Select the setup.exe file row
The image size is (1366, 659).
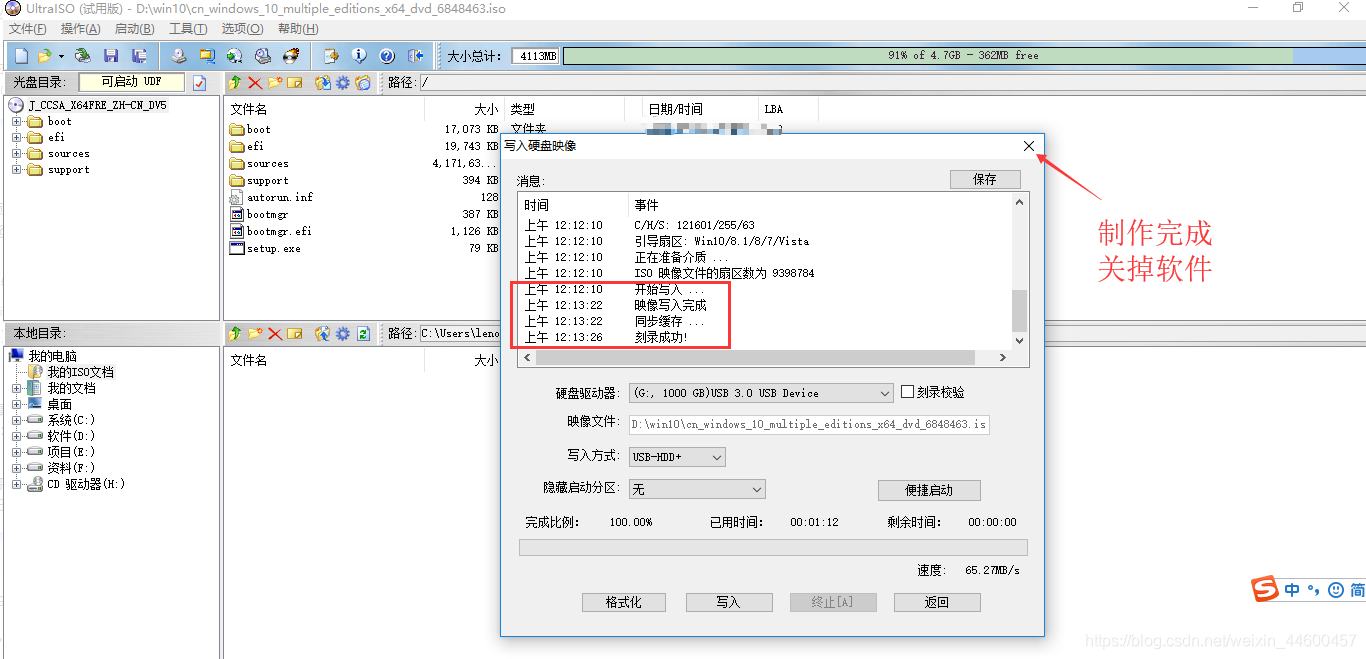[274, 248]
